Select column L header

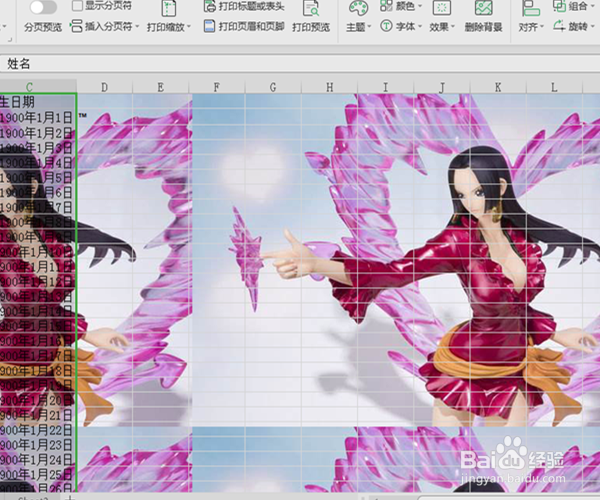click(x=554, y=87)
